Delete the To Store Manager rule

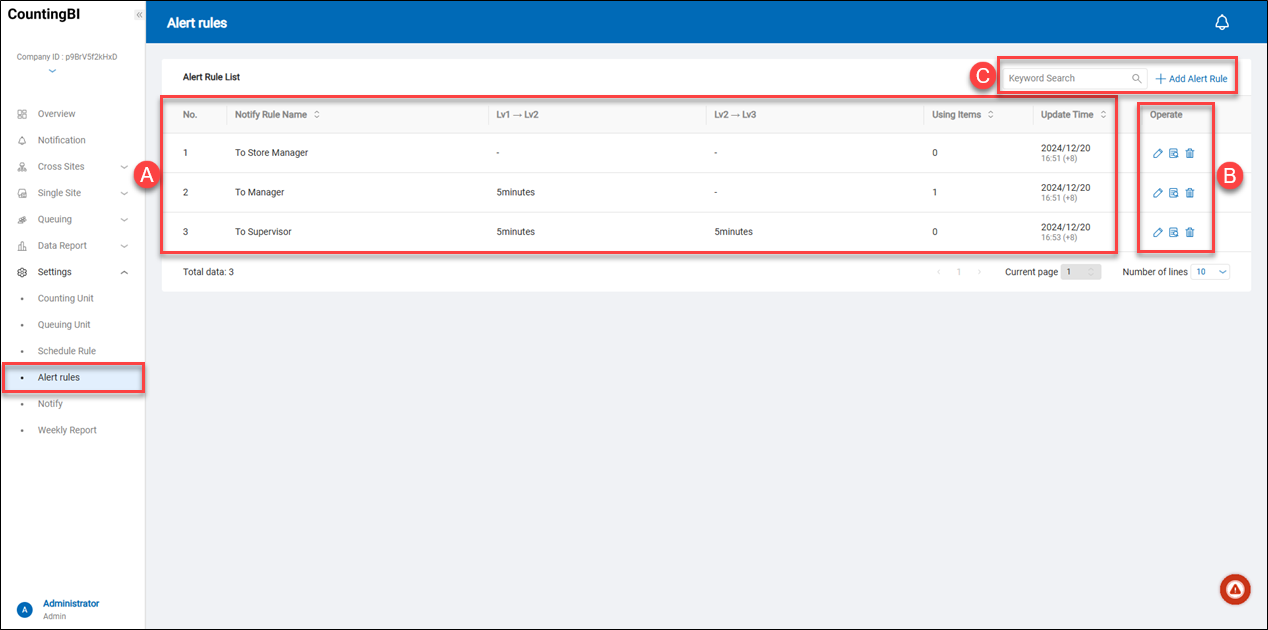[1190, 153]
